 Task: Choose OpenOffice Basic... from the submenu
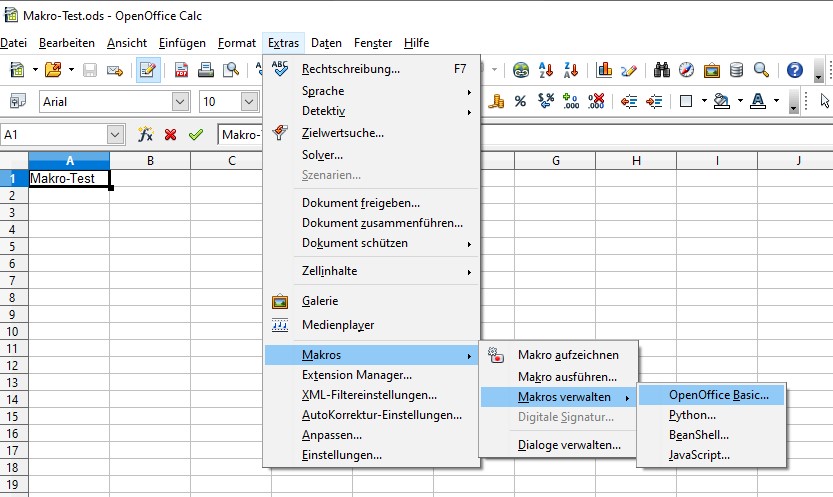coord(711,395)
